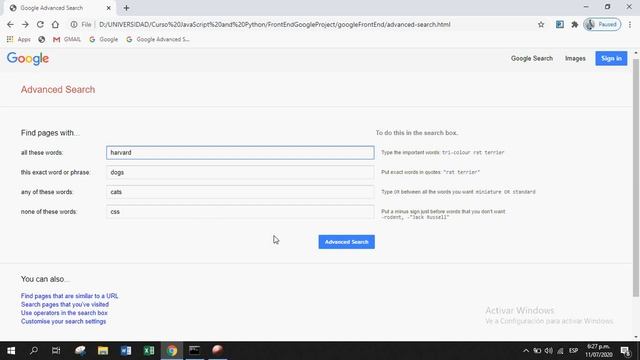
Task: Open the taskbar clock and date
Action: click(599, 351)
